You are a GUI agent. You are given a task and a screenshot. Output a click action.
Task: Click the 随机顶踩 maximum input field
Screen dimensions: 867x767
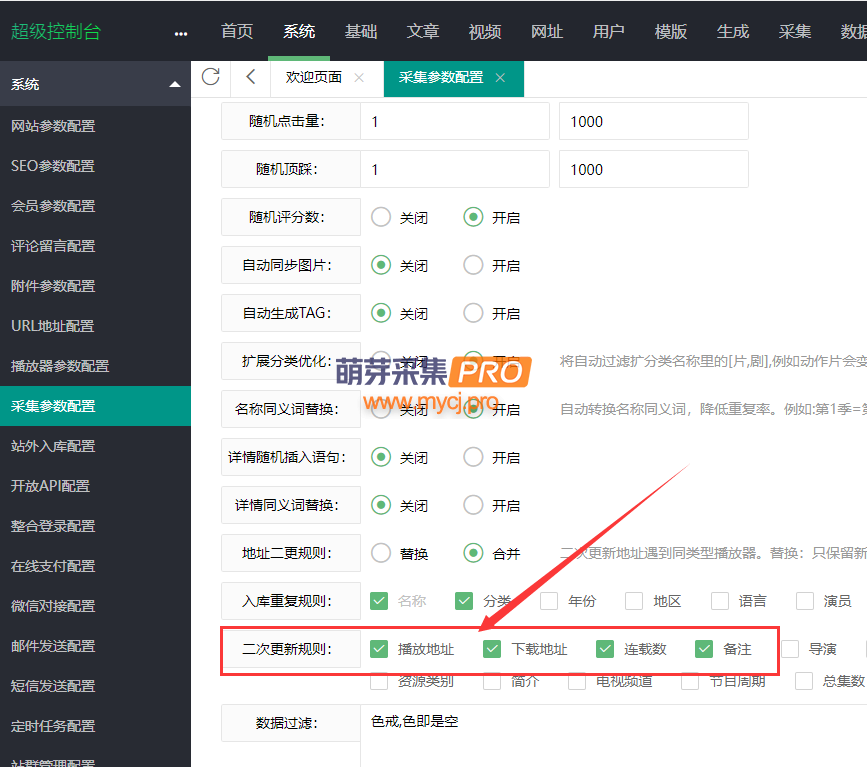[x=654, y=169]
